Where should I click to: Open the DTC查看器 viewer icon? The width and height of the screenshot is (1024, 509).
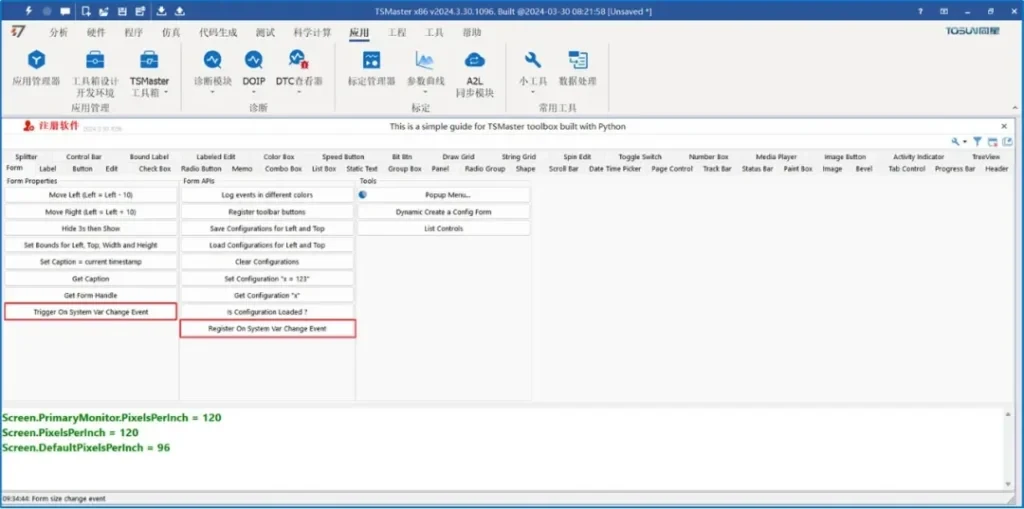point(298,62)
